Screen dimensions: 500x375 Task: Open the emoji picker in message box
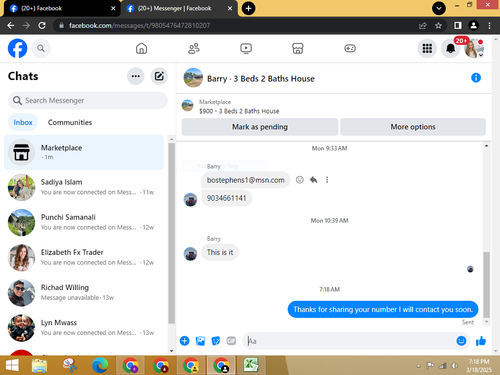point(461,341)
